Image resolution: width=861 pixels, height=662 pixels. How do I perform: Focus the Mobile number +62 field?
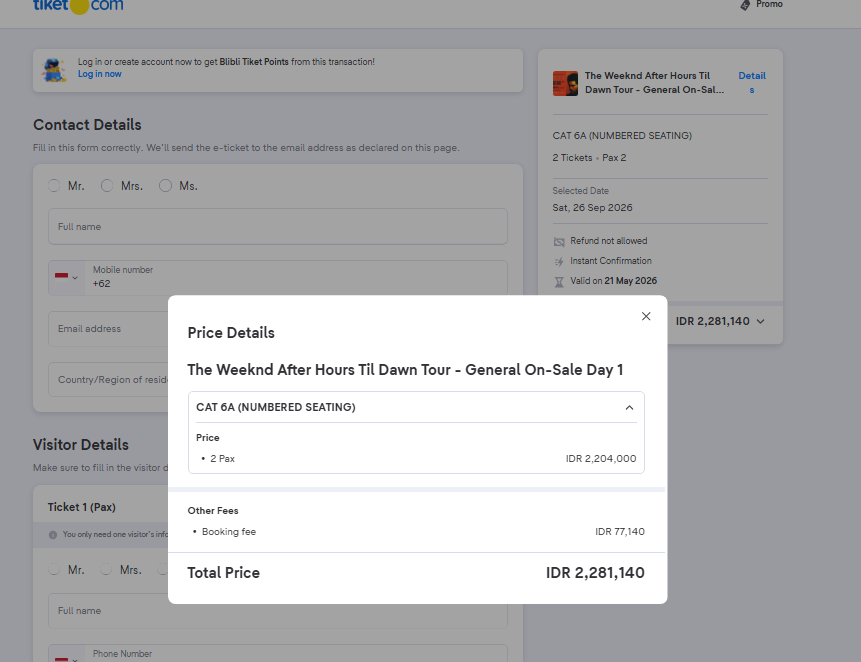click(296, 278)
